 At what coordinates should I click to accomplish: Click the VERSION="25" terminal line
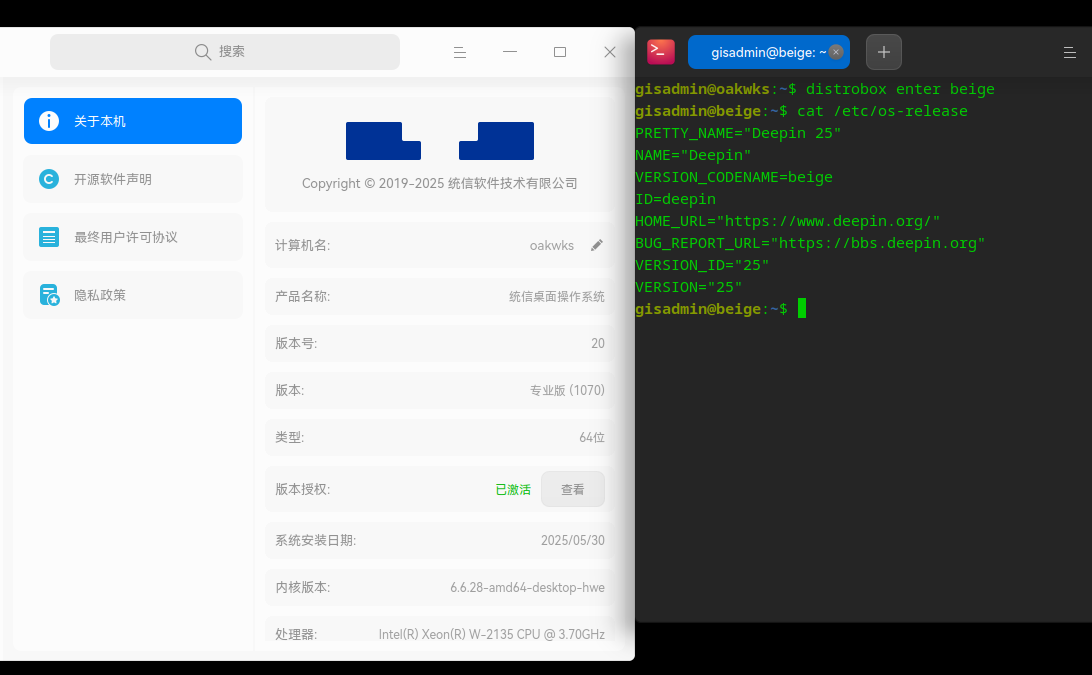point(689,287)
